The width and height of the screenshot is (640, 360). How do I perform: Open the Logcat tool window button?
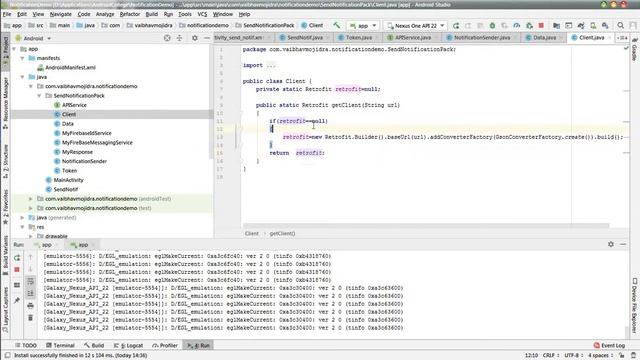pos(129,345)
